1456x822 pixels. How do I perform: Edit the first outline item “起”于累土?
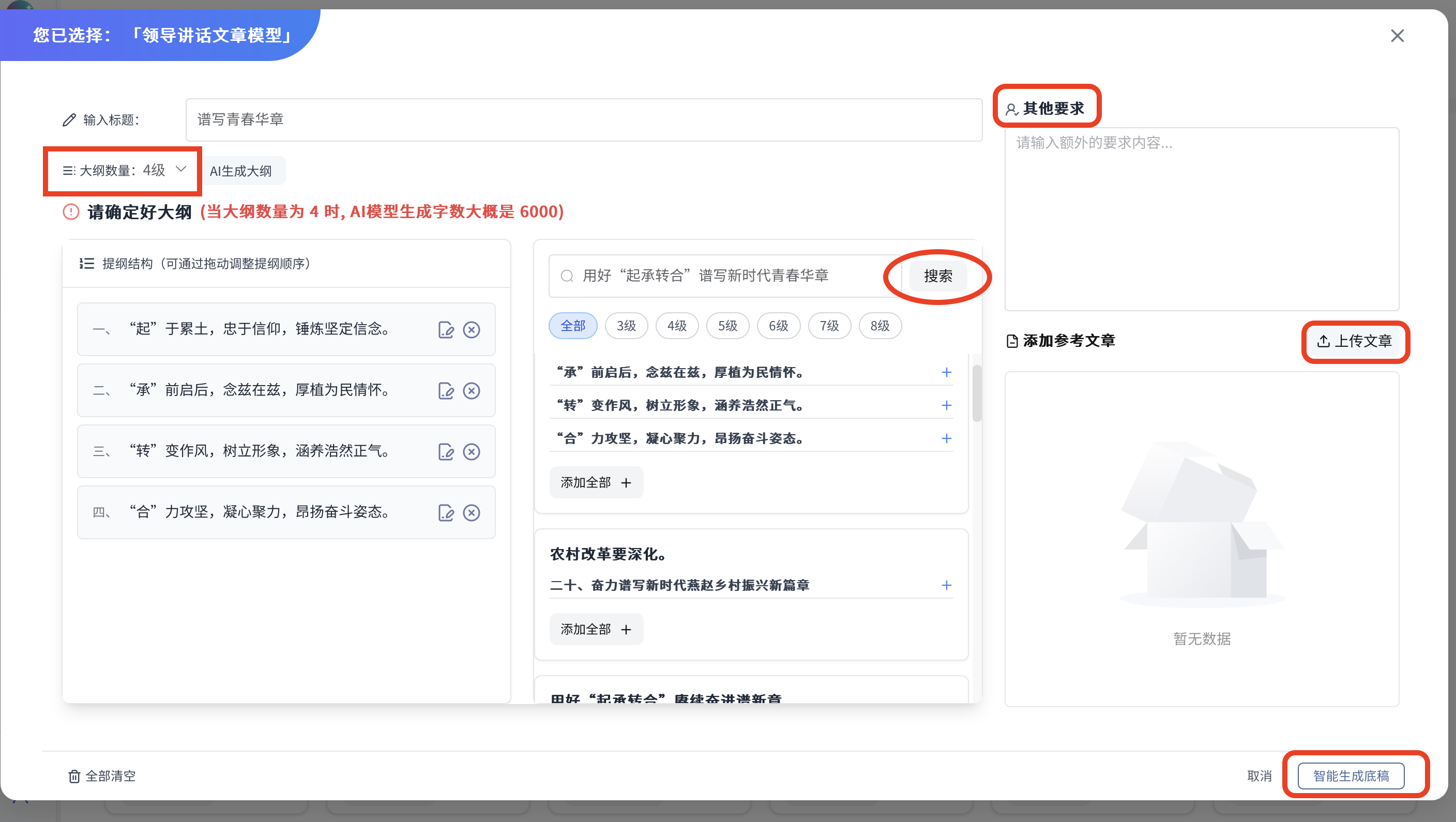coord(446,330)
